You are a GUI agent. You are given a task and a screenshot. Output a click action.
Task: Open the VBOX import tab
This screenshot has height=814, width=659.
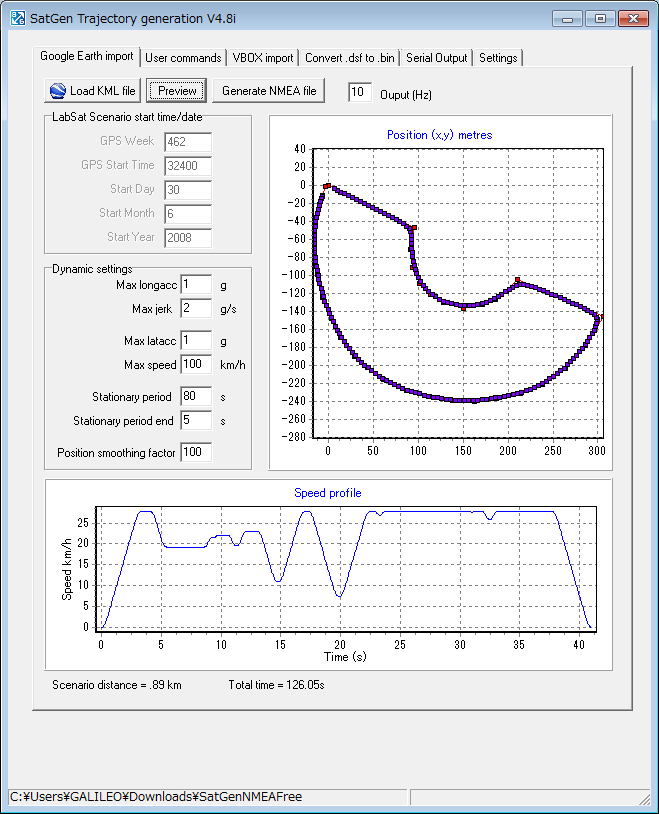263,58
